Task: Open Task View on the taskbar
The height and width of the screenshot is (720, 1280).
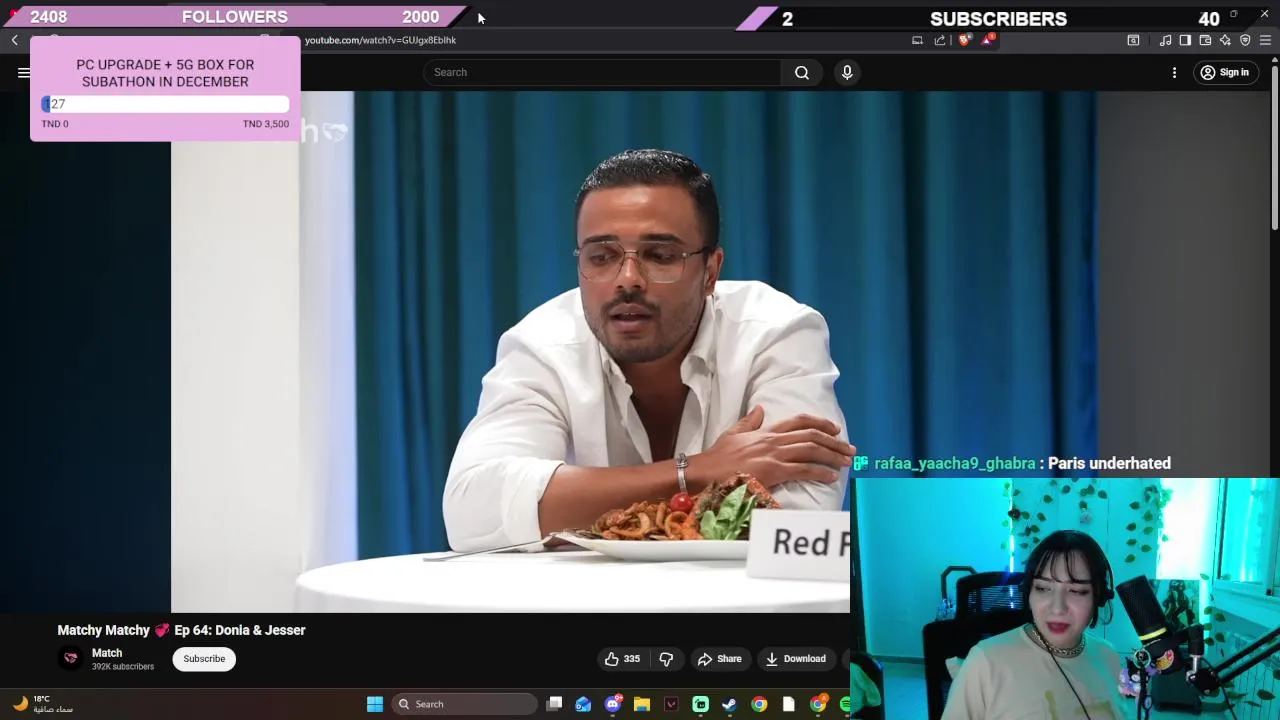Action: coord(555,704)
